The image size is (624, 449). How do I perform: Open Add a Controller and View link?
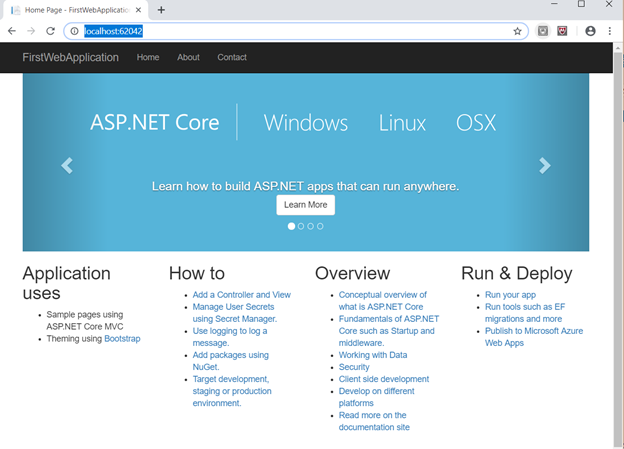click(242, 295)
